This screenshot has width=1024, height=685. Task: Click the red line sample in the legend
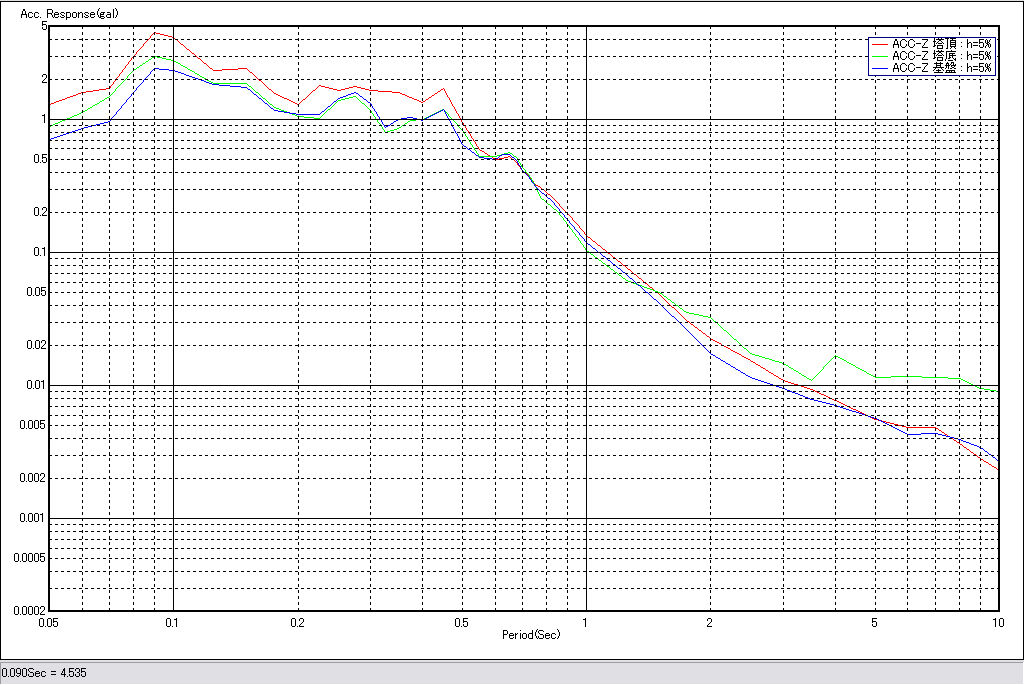[x=880, y=44]
